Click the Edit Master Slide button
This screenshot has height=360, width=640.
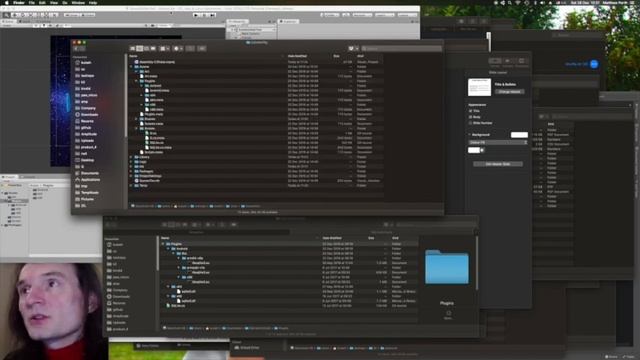pyautogui.click(x=498, y=164)
